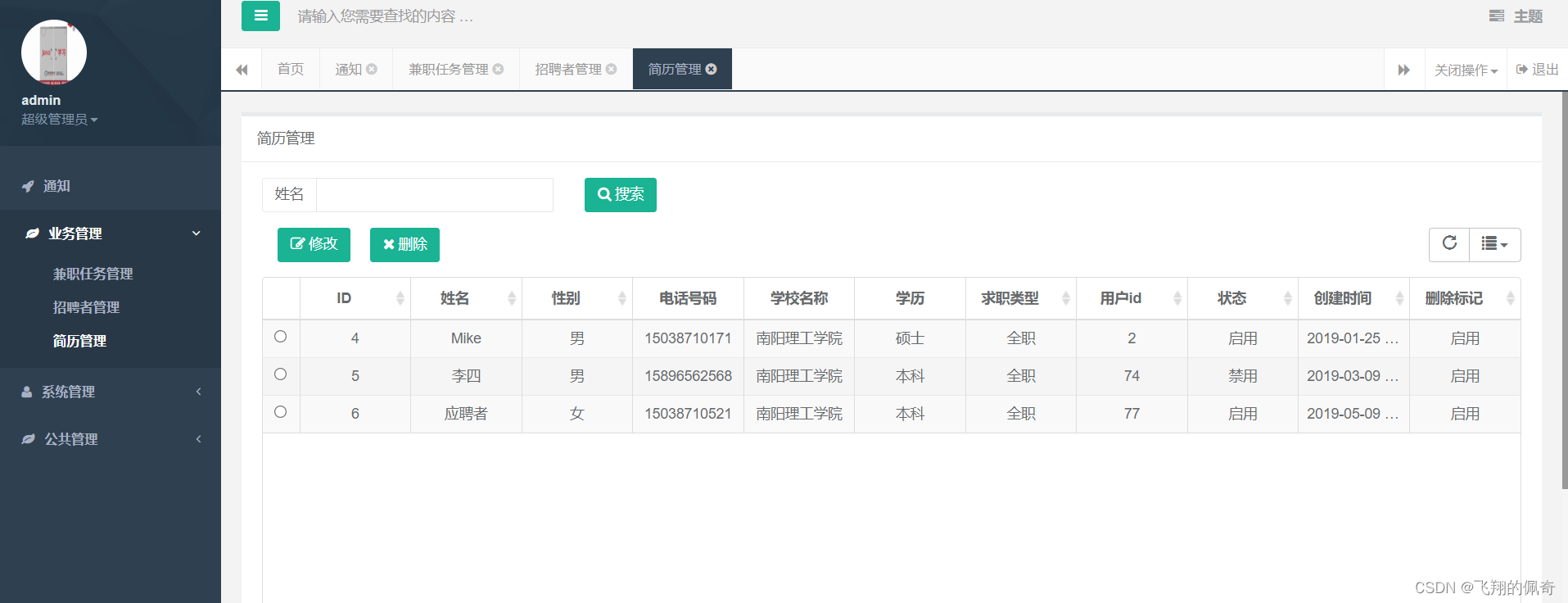Sort by 姓名 column header
The height and width of the screenshot is (603, 1568).
tap(466, 298)
